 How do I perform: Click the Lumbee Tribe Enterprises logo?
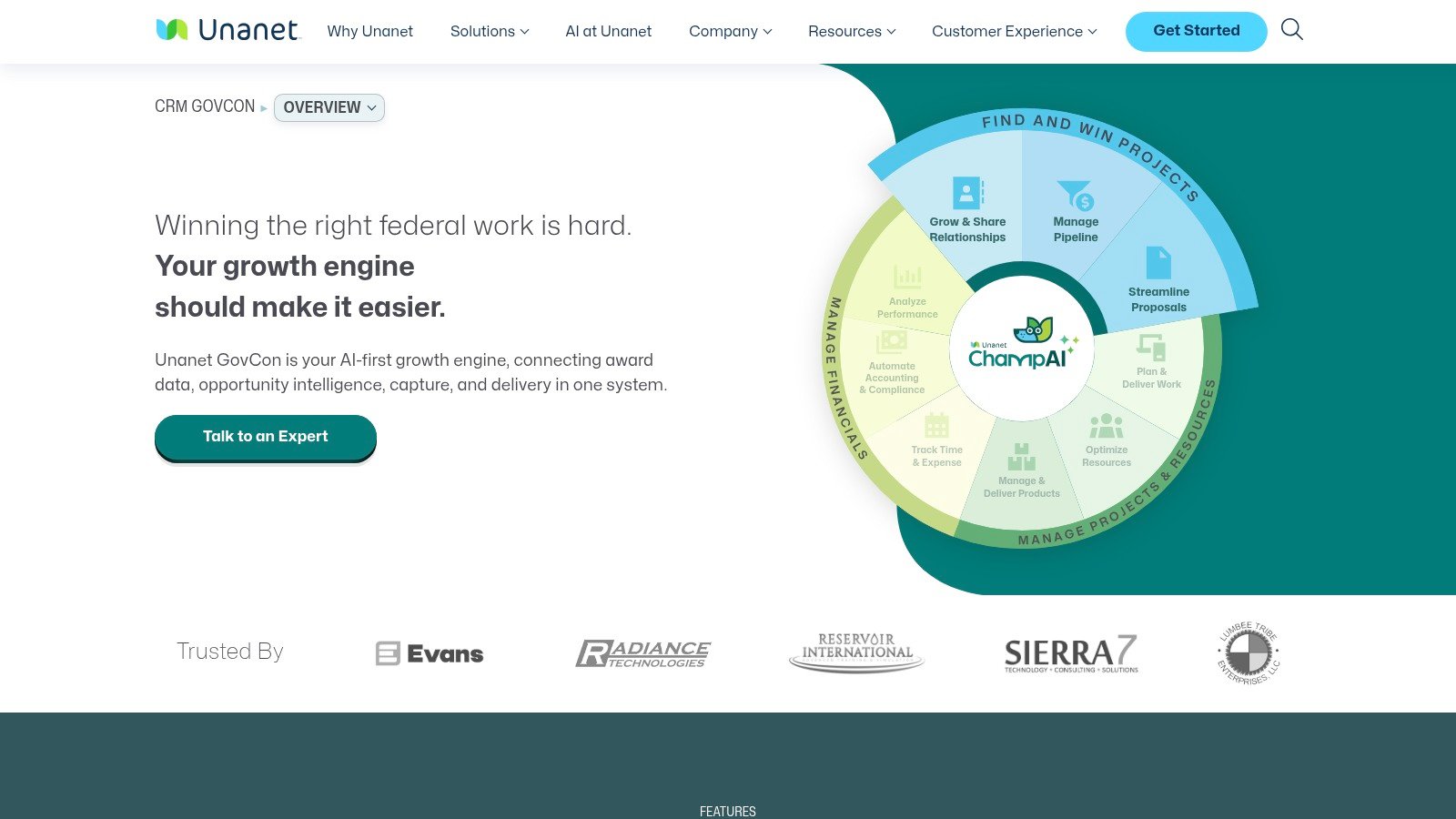(1249, 653)
